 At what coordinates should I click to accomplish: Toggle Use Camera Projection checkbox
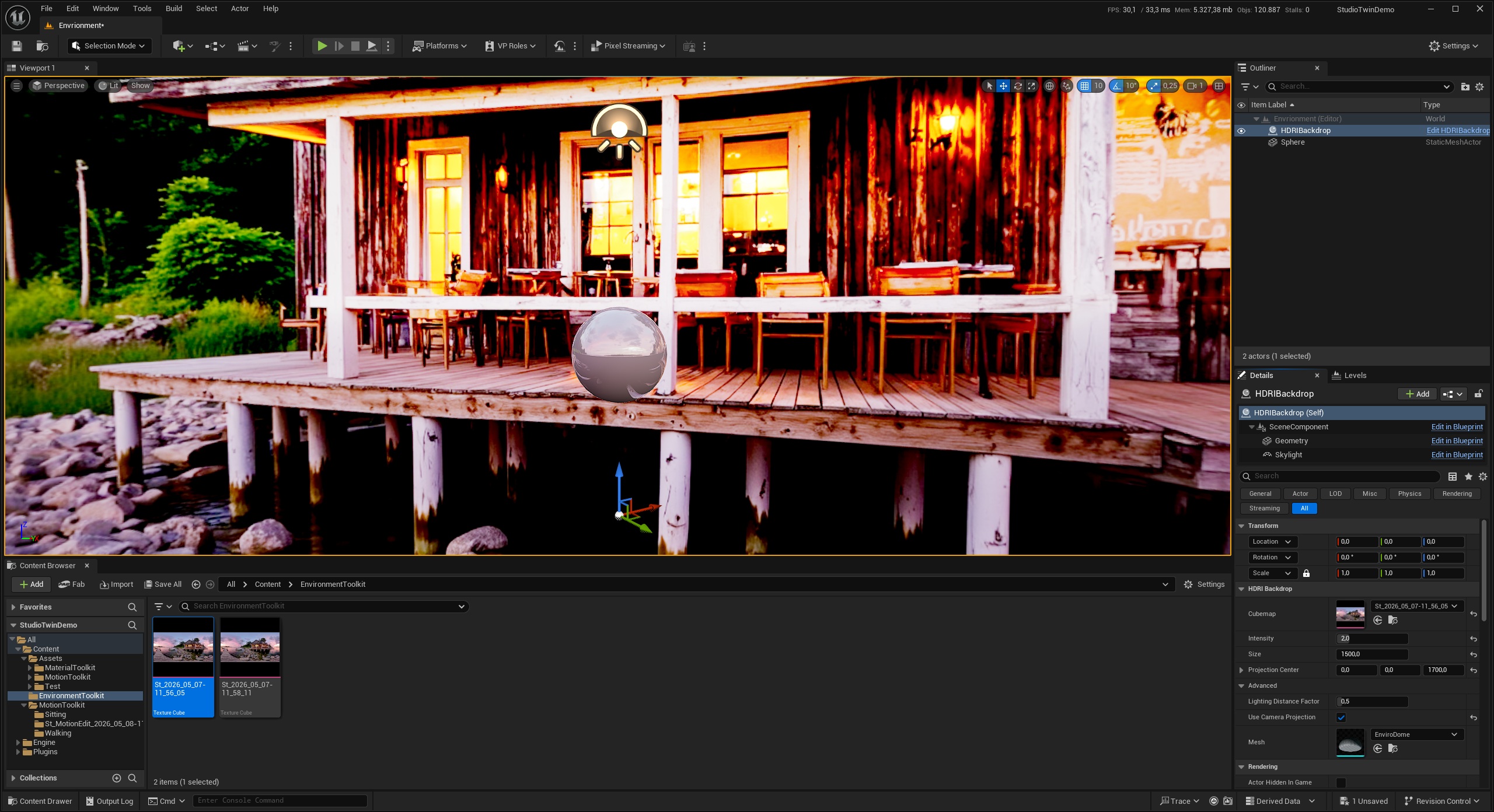(1341, 717)
